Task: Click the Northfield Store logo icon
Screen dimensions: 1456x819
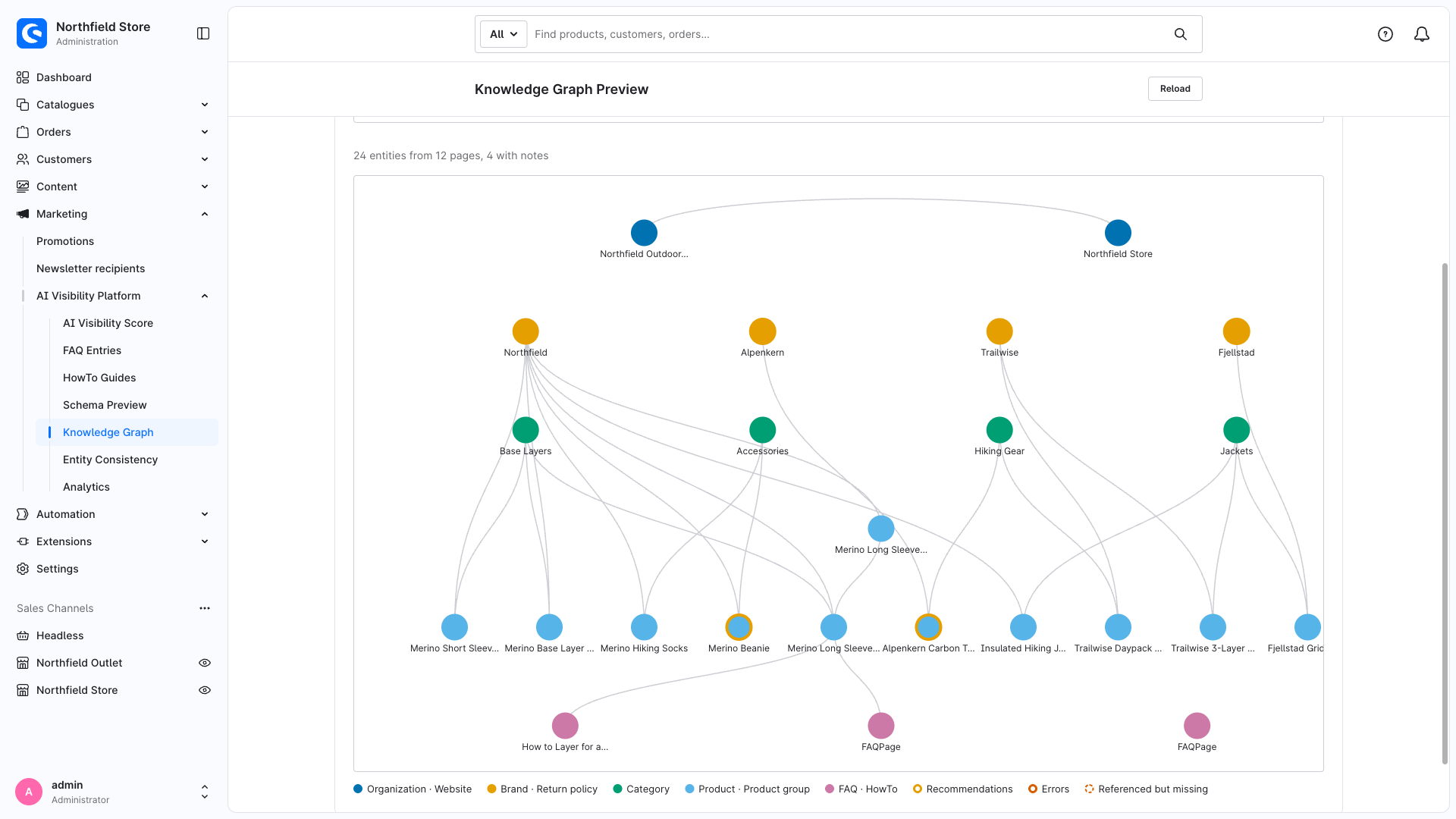Action: click(32, 33)
